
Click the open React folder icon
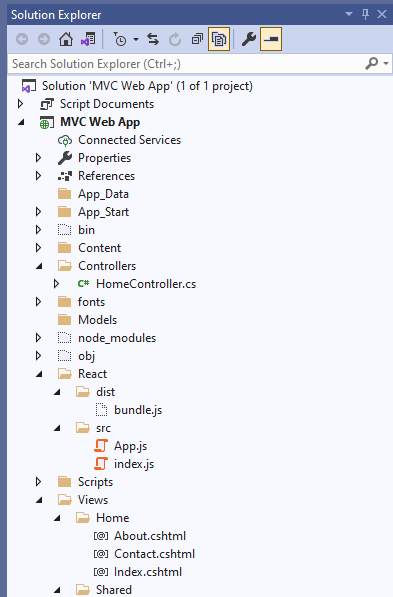pyautogui.click(x=65, y=374)
